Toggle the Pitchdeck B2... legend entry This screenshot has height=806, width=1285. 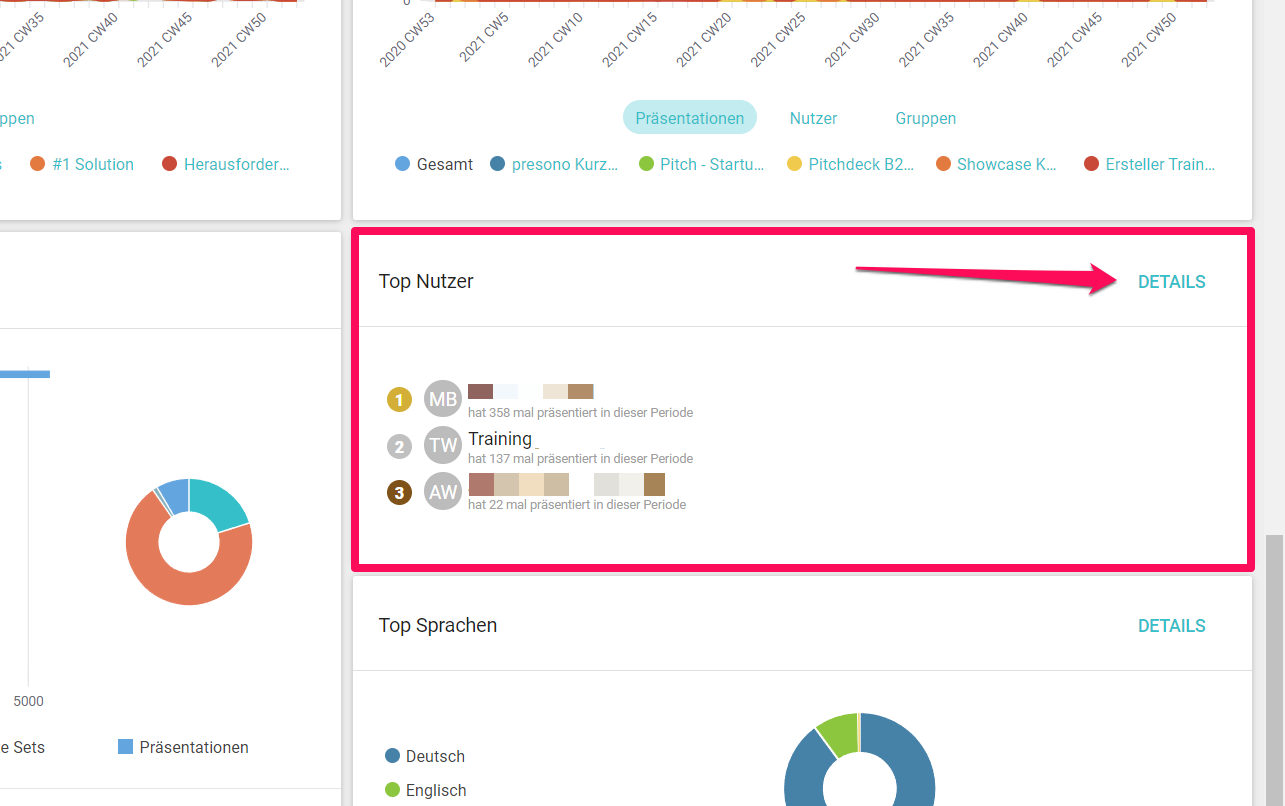tap(850, 164)
